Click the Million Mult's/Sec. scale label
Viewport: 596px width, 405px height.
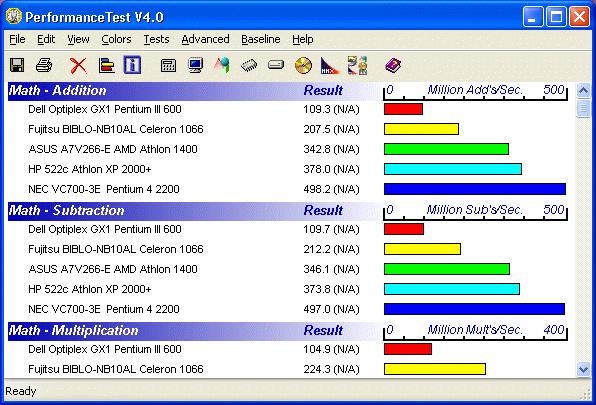(x=475, y=330)
